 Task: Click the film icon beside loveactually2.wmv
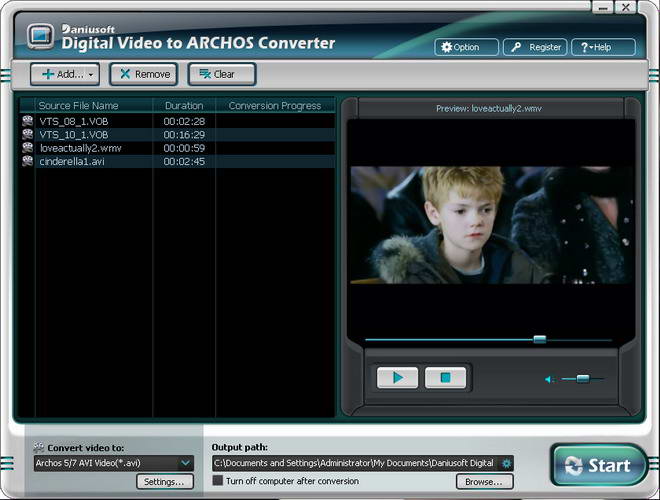(x=28, y=148)
